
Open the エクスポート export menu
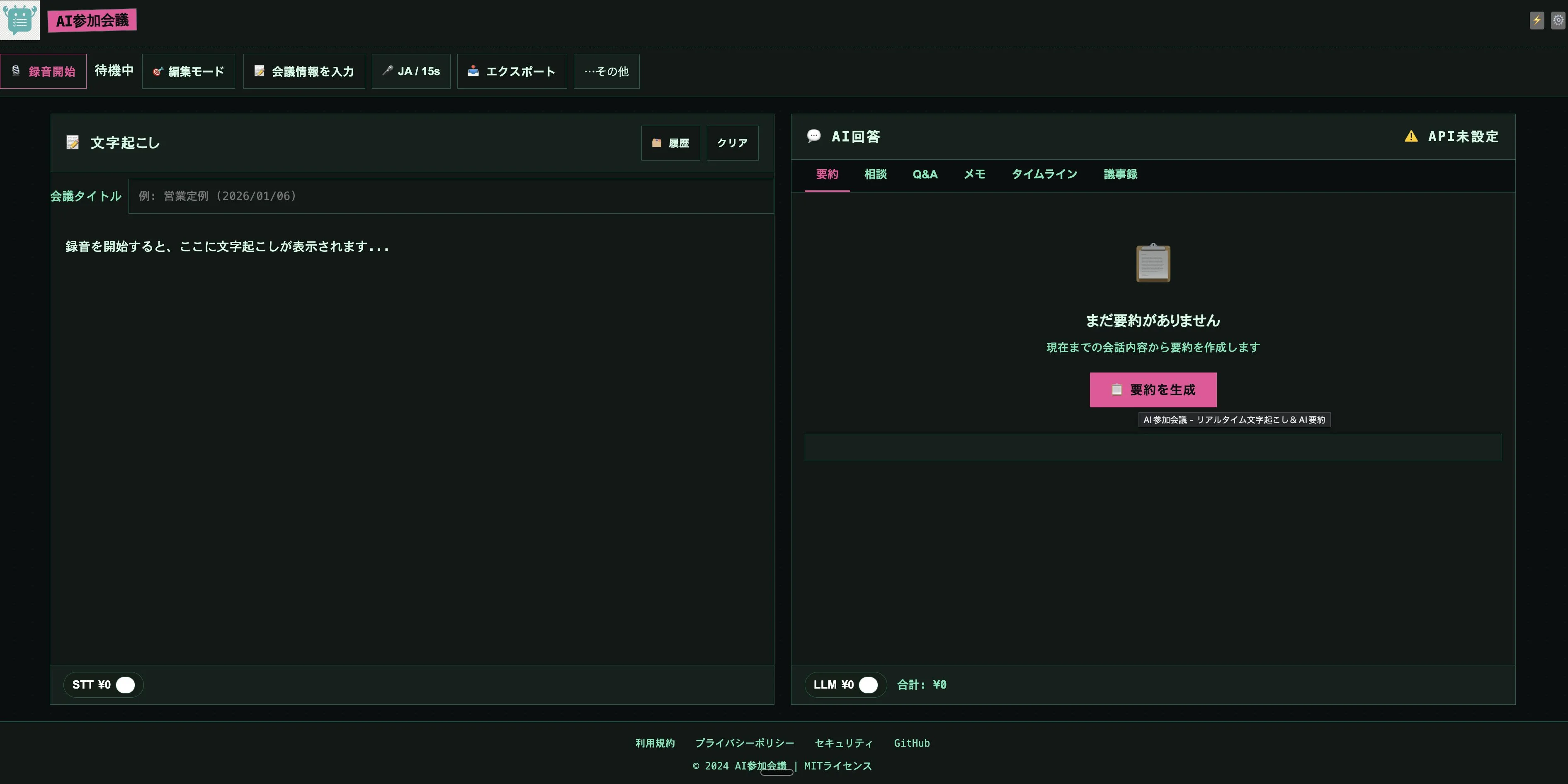511,71
